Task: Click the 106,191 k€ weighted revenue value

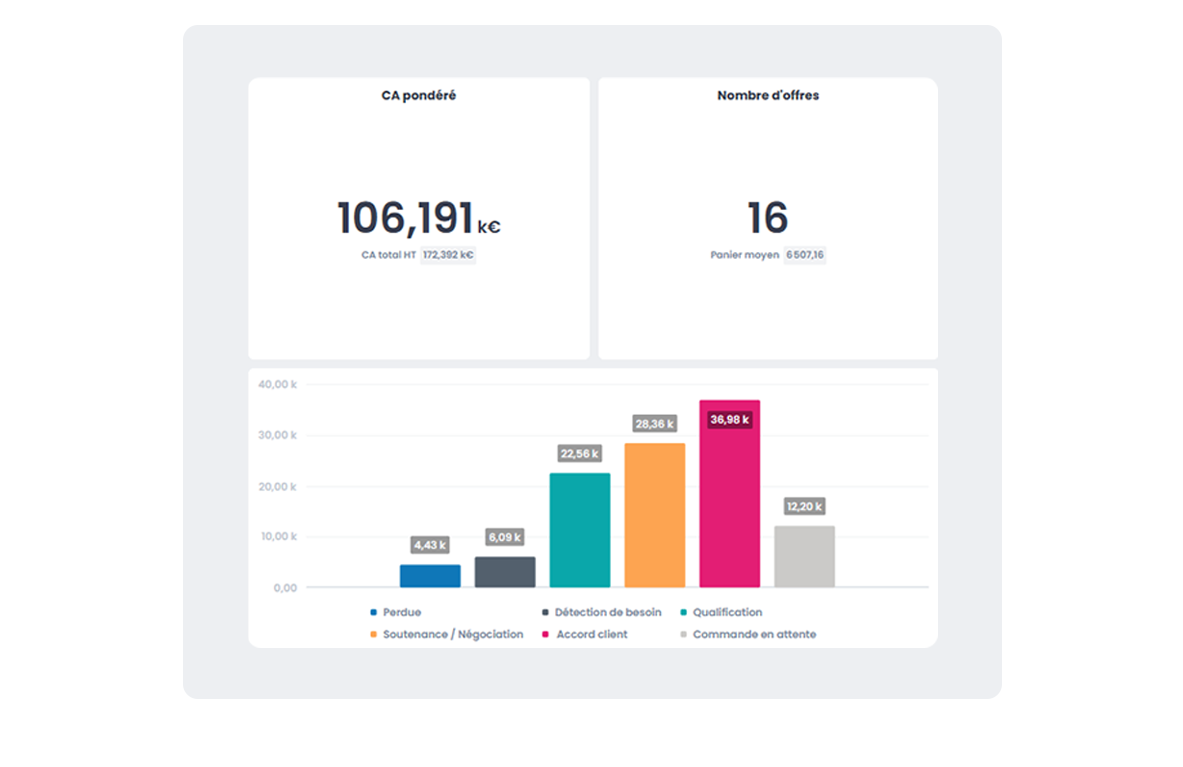Action: pos(418,218)
